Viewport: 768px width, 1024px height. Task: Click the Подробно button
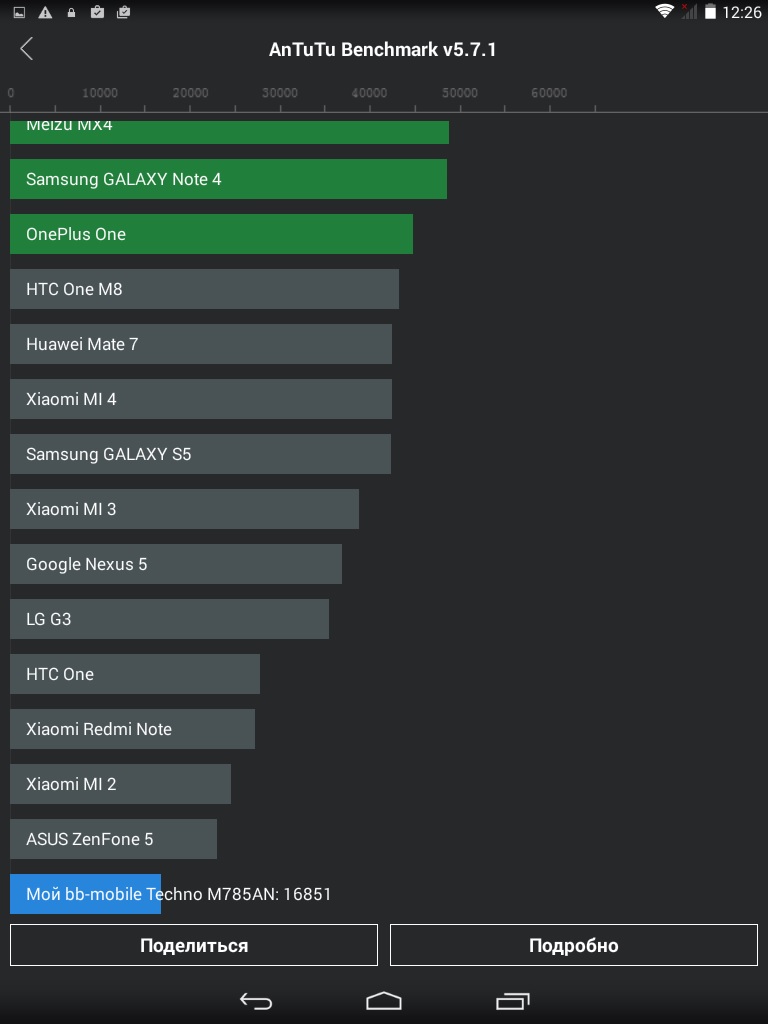coord(573,945)
